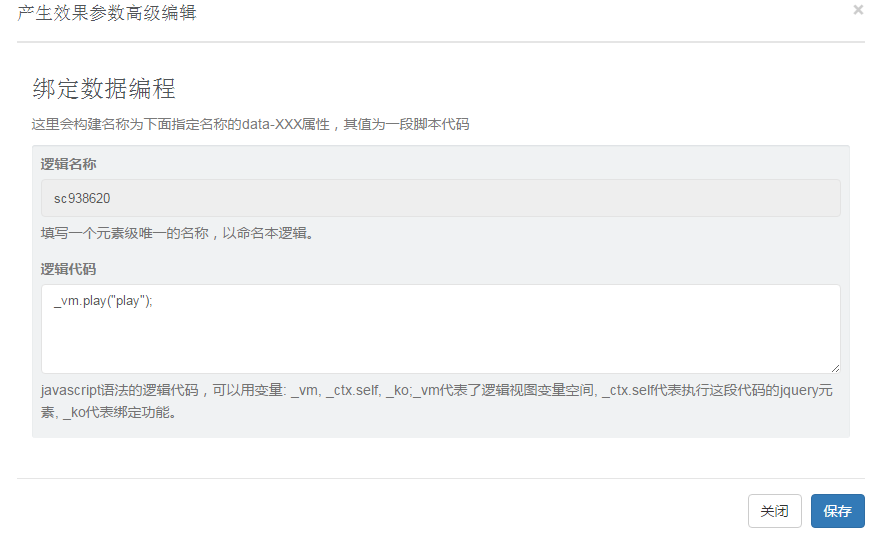Click the 绑定数据编程 heading
Screen dimensions: 875x549
tap(104, 89)
